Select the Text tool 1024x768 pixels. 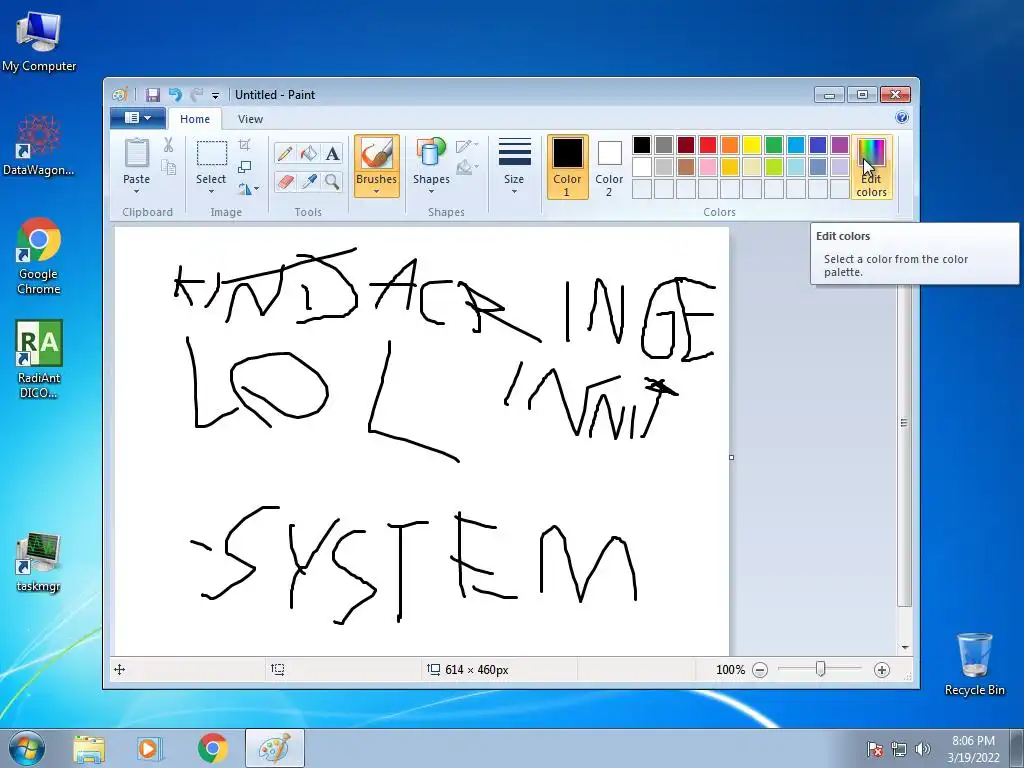[332, 153]
